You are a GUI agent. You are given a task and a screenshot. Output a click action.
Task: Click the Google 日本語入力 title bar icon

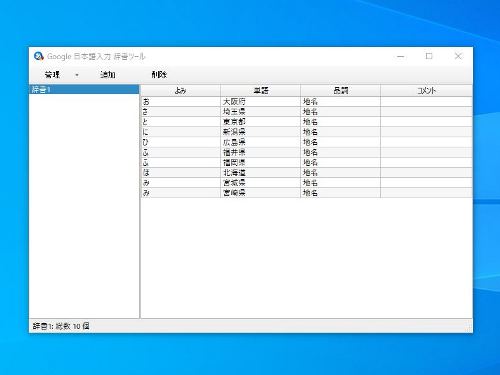[x=39, y=56]
